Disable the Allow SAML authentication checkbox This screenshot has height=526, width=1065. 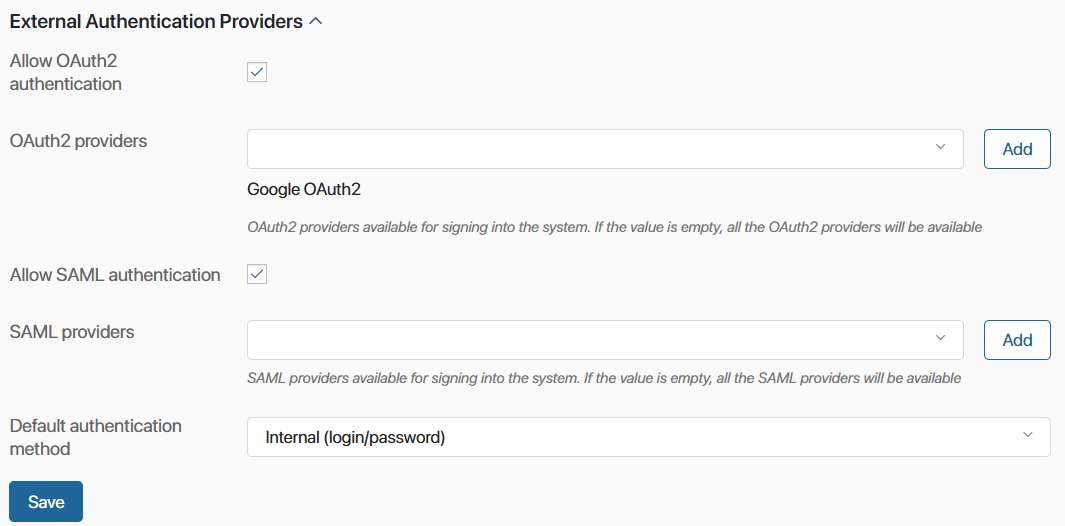(x=257, y=275)
